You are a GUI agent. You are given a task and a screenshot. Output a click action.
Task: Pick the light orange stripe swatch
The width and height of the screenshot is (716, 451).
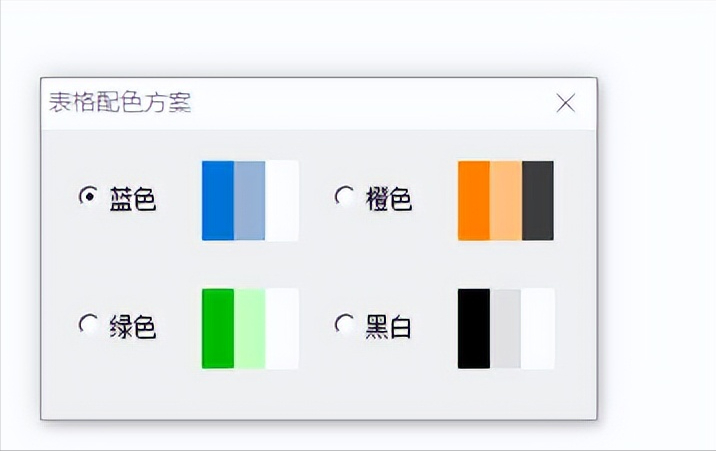point(506,200)
